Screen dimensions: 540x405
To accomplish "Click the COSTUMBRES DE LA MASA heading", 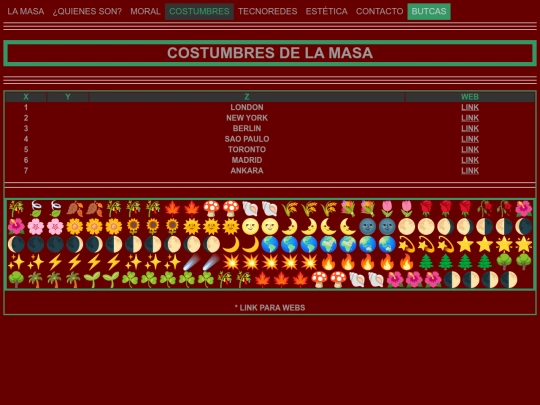I will (x=270, y=53).
